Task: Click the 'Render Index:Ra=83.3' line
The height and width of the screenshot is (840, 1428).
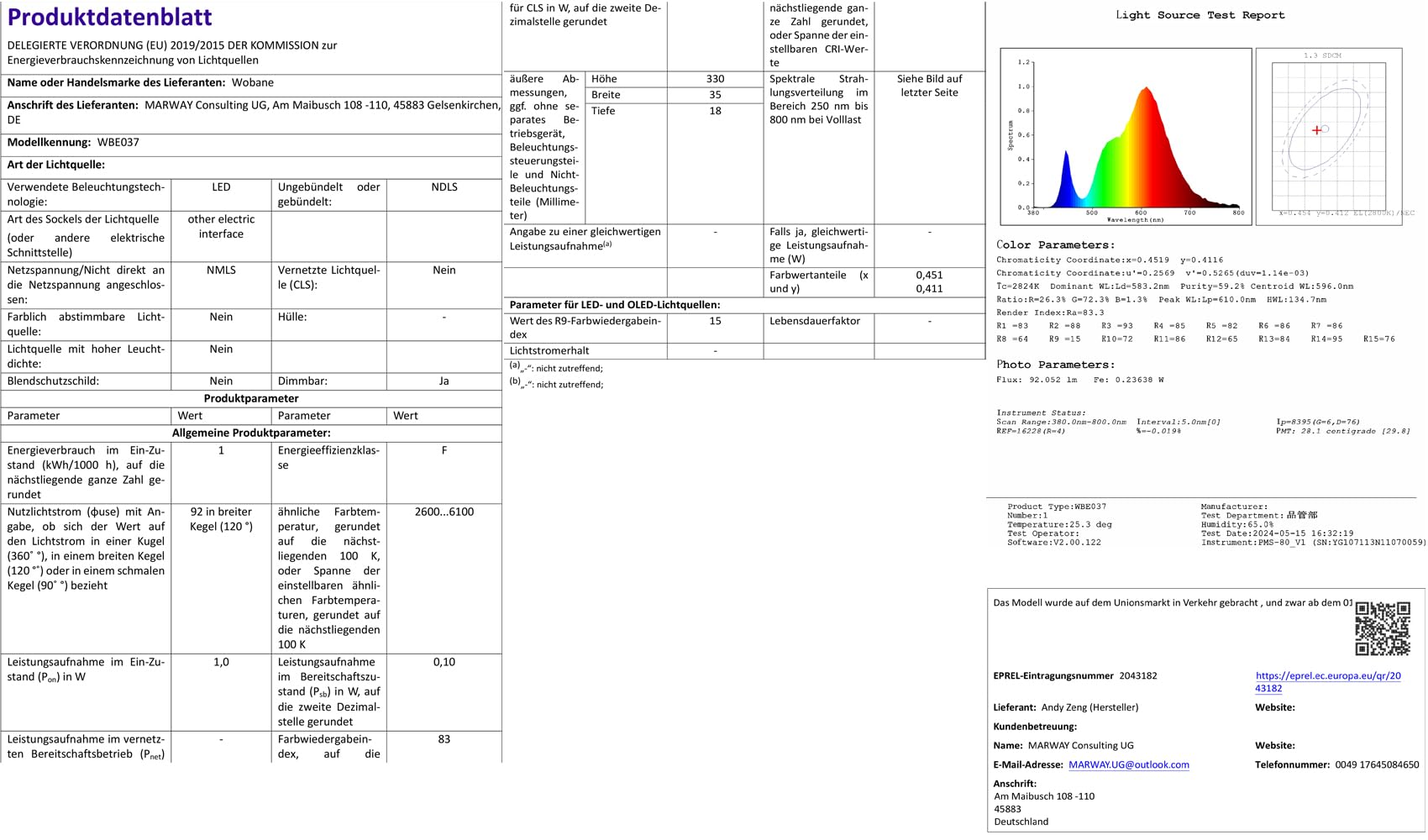Action: click(x=1050, y=312)
